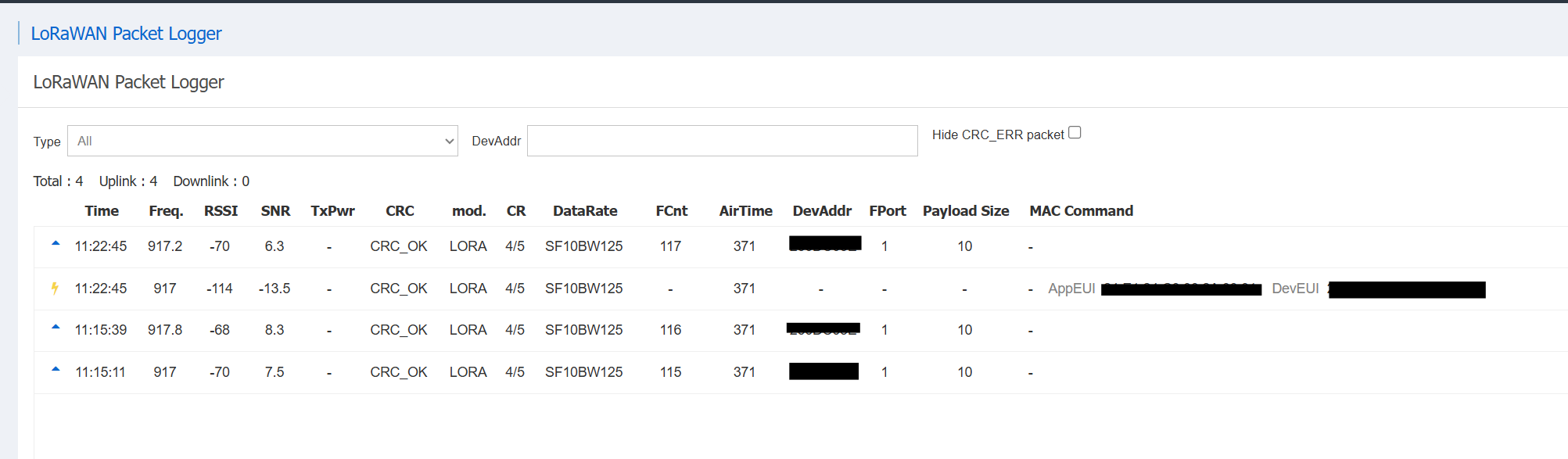Click the DataRate column header
Image resolution: width=1568 pixels, height=459 pixels.
tap(584, 211)
